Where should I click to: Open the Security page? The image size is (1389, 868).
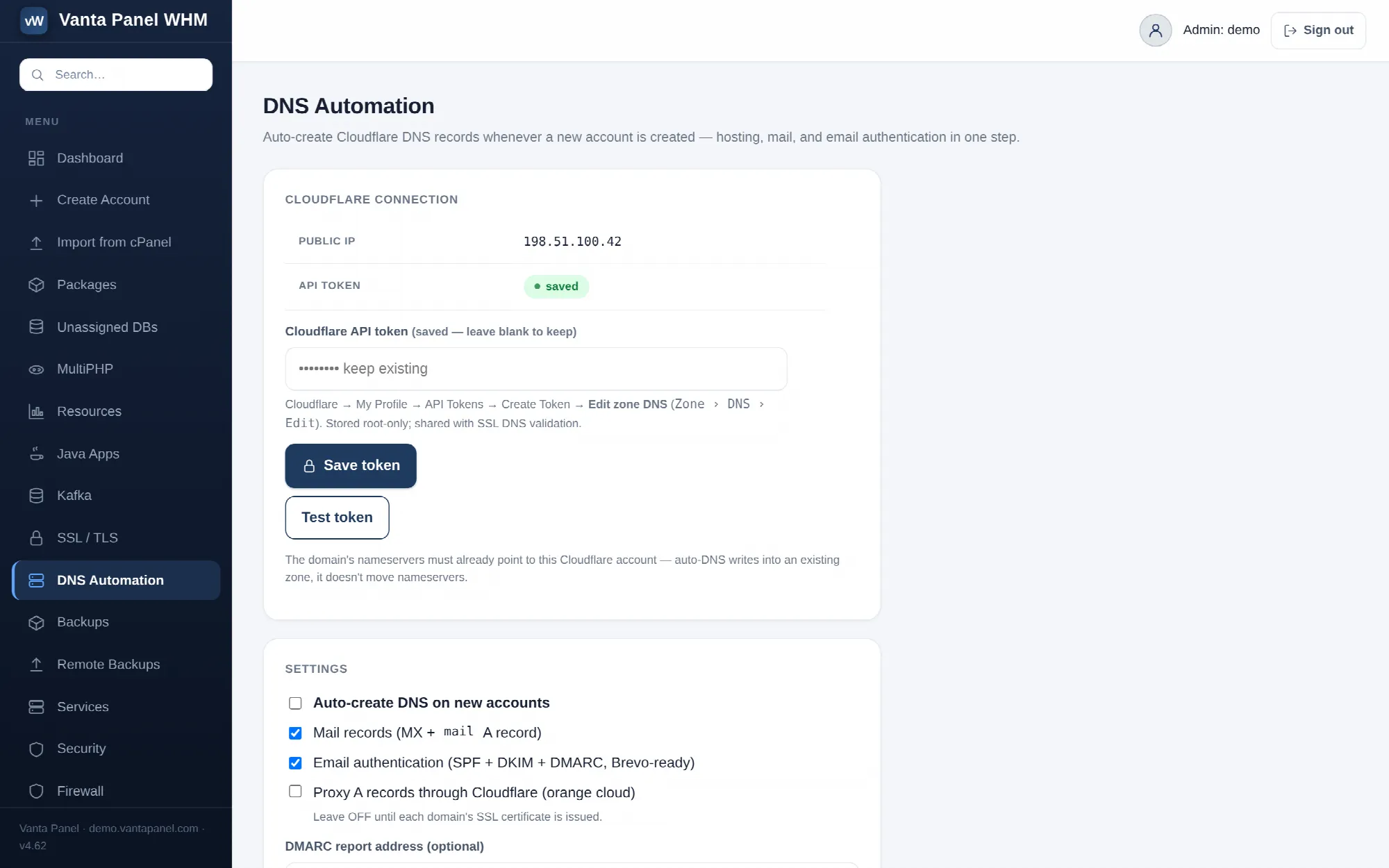pyautogui.click(x=116, y=749)
